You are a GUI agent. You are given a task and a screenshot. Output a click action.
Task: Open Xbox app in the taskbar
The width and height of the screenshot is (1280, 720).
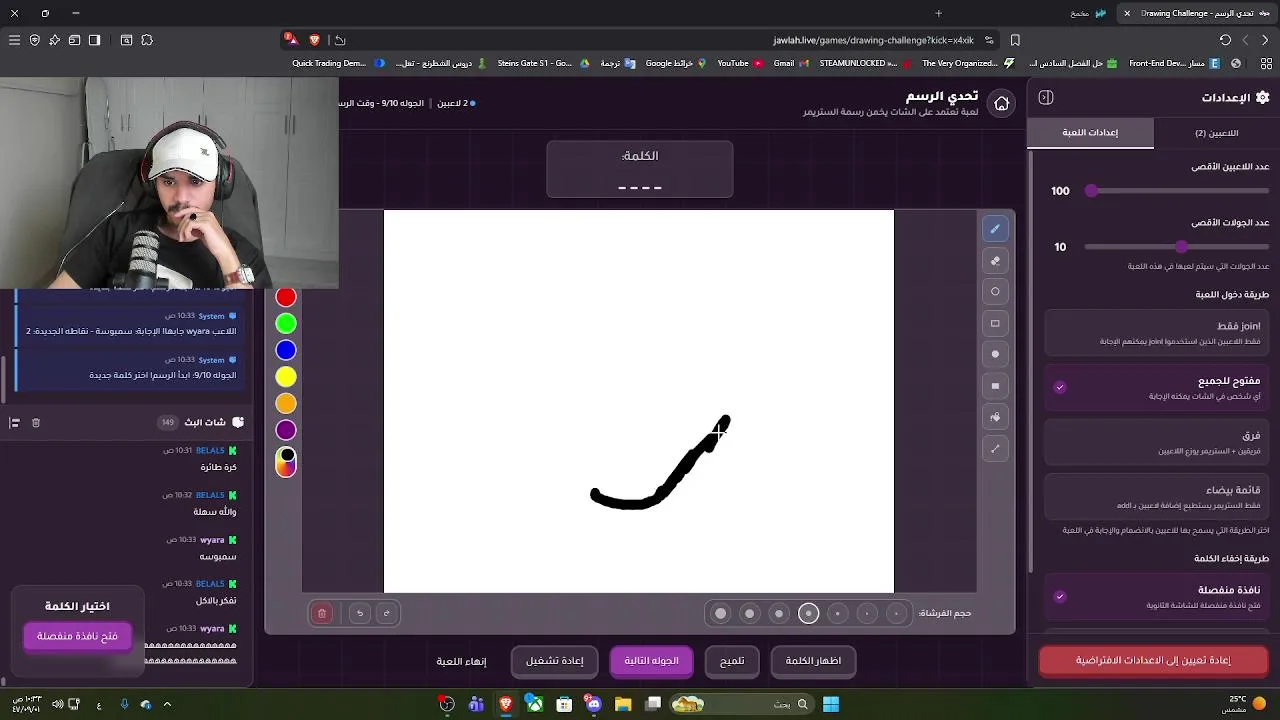point(535,704)
